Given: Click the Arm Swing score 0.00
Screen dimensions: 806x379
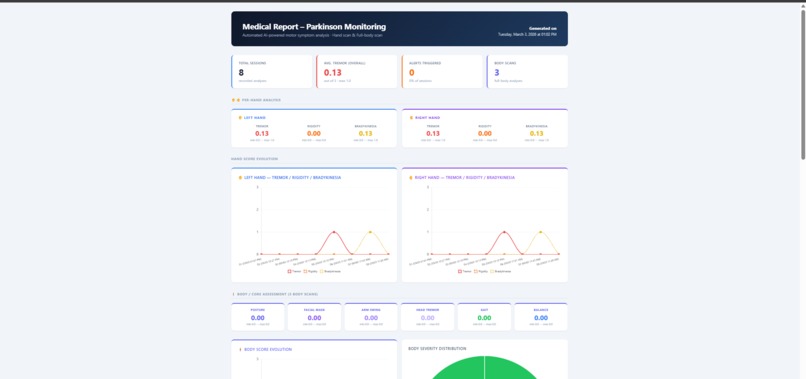Looking at the screenshot, I should 371,318.
